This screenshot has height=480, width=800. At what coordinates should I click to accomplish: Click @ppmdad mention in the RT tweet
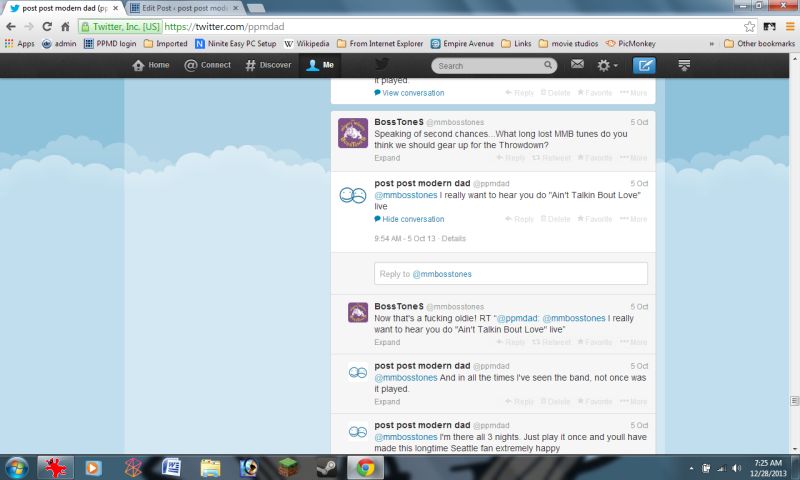(x=517, y=318)
